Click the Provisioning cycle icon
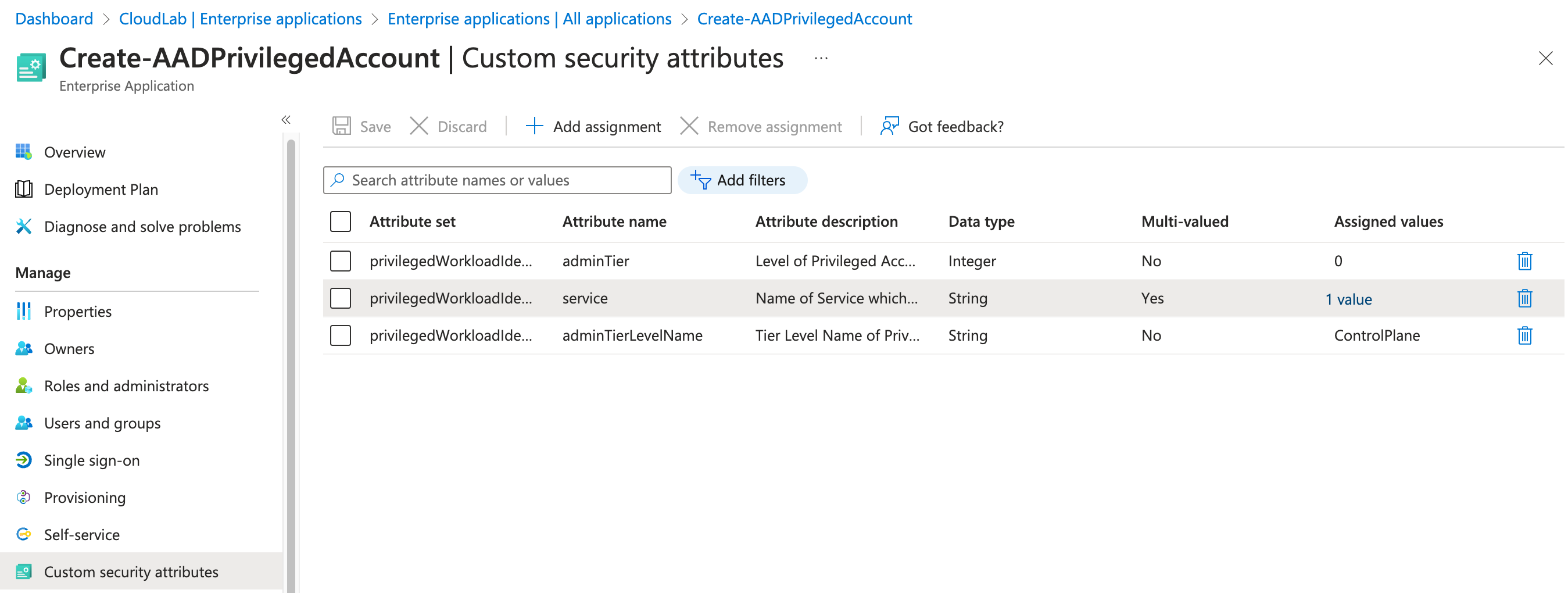The height and width of the screenshot is (593, 1568). [23, 497]
